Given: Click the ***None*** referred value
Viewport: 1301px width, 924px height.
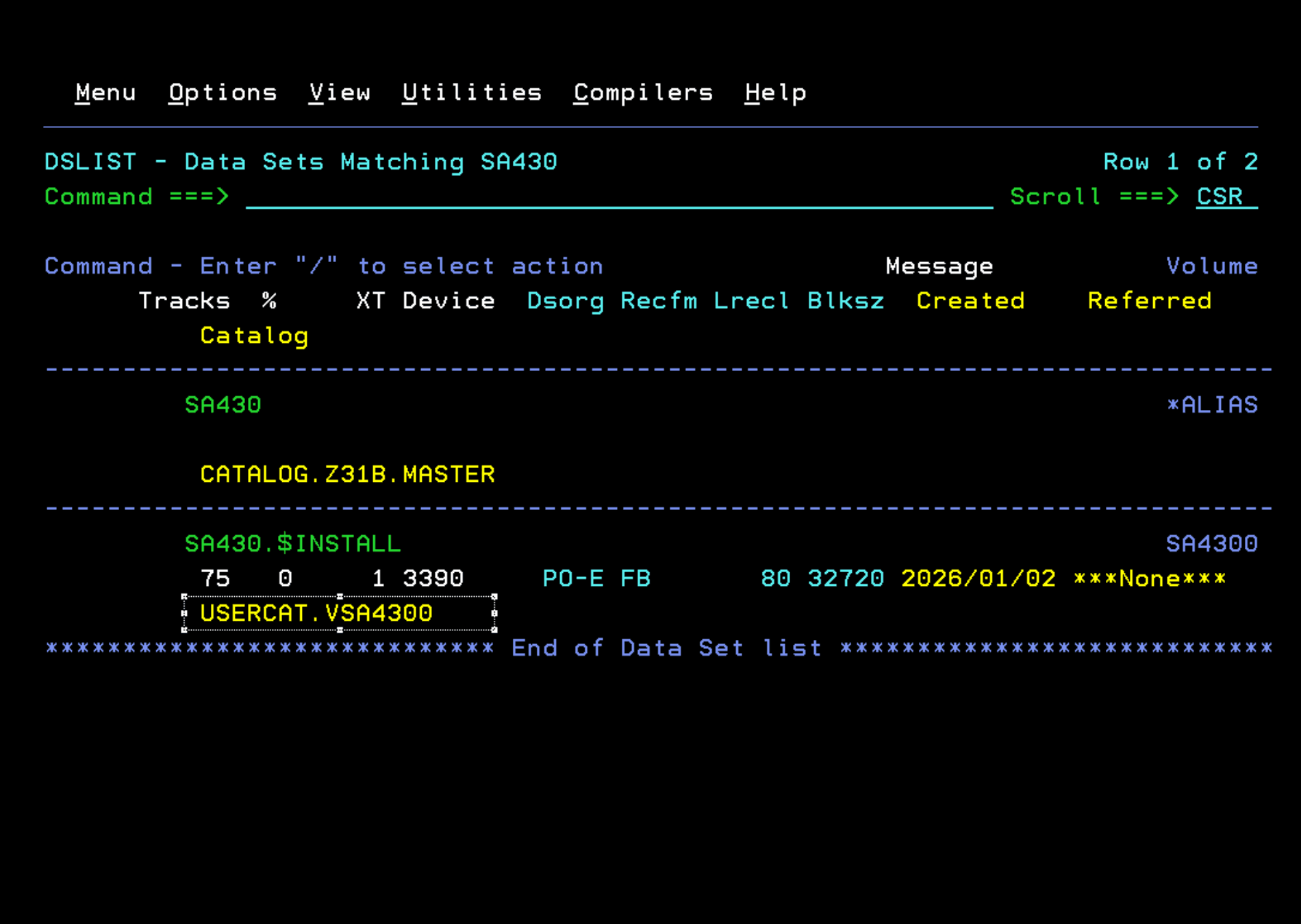Looking at the screenshot, I should tap(1149, 578).
